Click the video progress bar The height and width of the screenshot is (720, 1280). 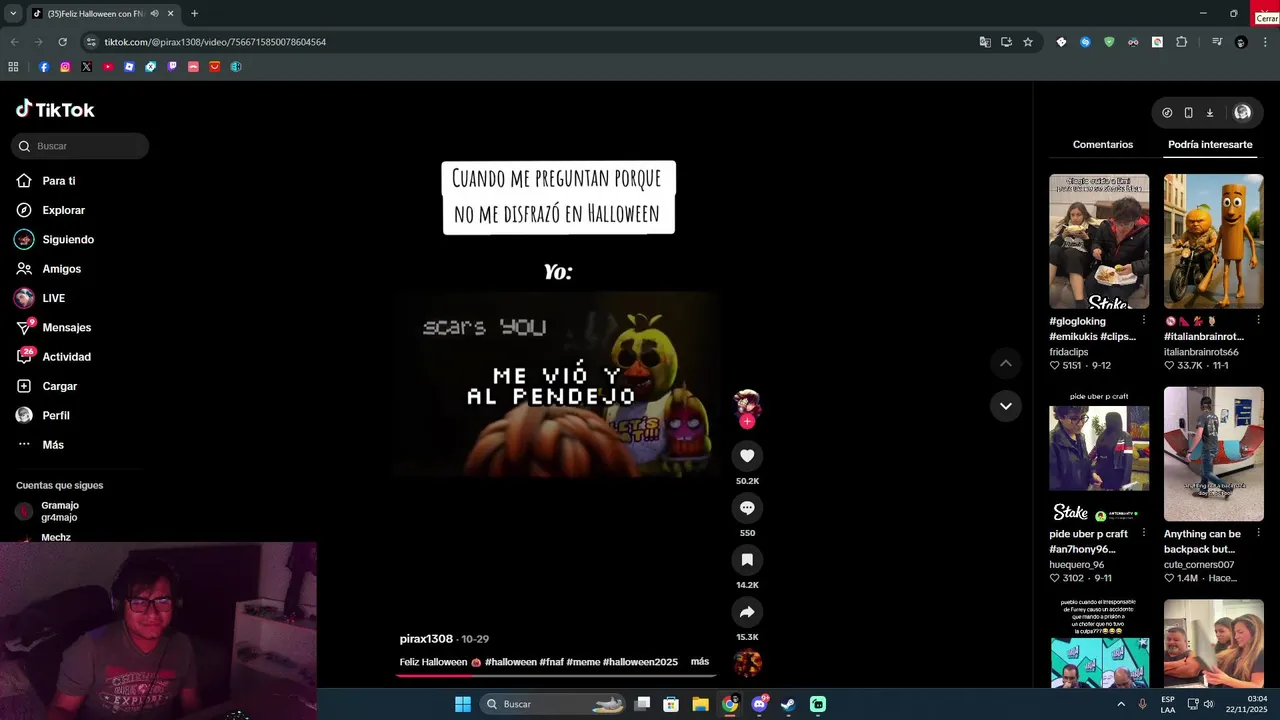(x=555, y=676)
